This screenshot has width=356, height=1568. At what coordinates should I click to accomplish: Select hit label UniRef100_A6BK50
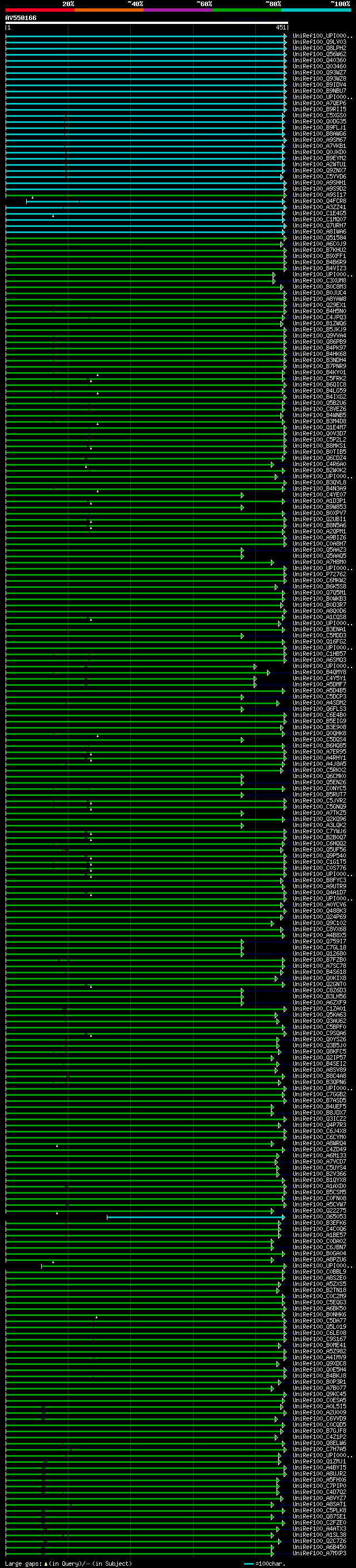pos(319,1308)
